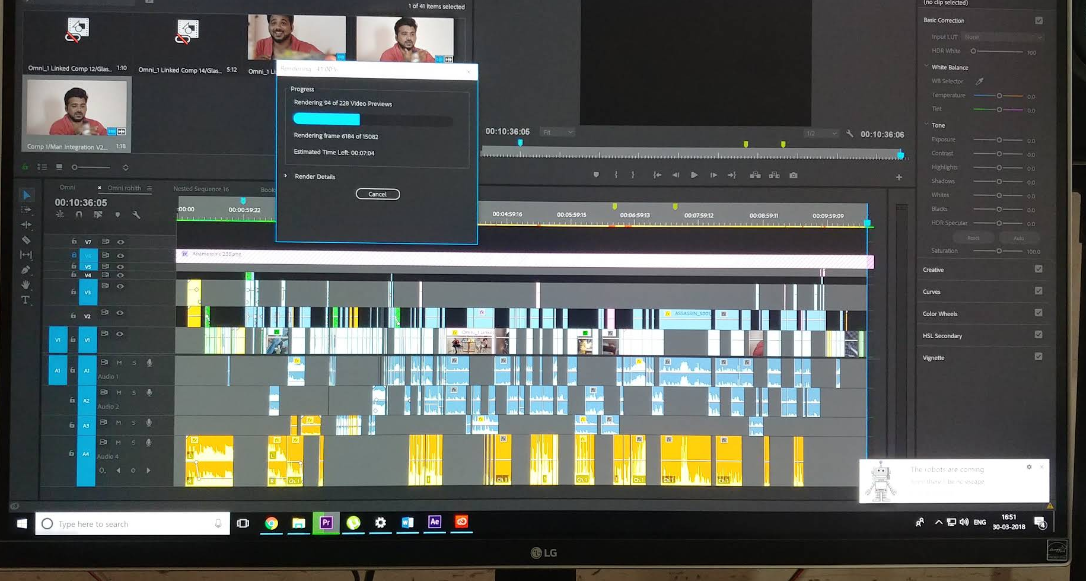1086x581 pixels.
Task: Select the Selection arrow tool
Action: 26,195
